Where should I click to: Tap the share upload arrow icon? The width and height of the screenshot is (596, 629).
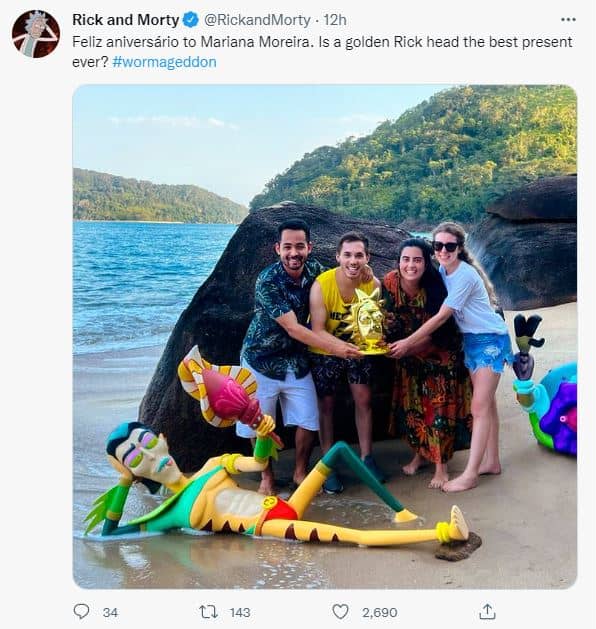tap(487, 611)
